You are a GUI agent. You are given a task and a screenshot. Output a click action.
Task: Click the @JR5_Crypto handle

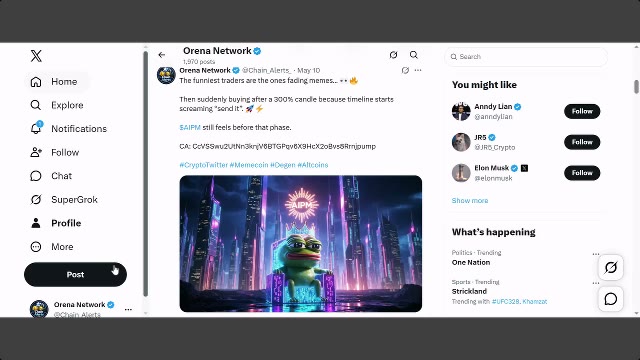[x=495, y=147]
